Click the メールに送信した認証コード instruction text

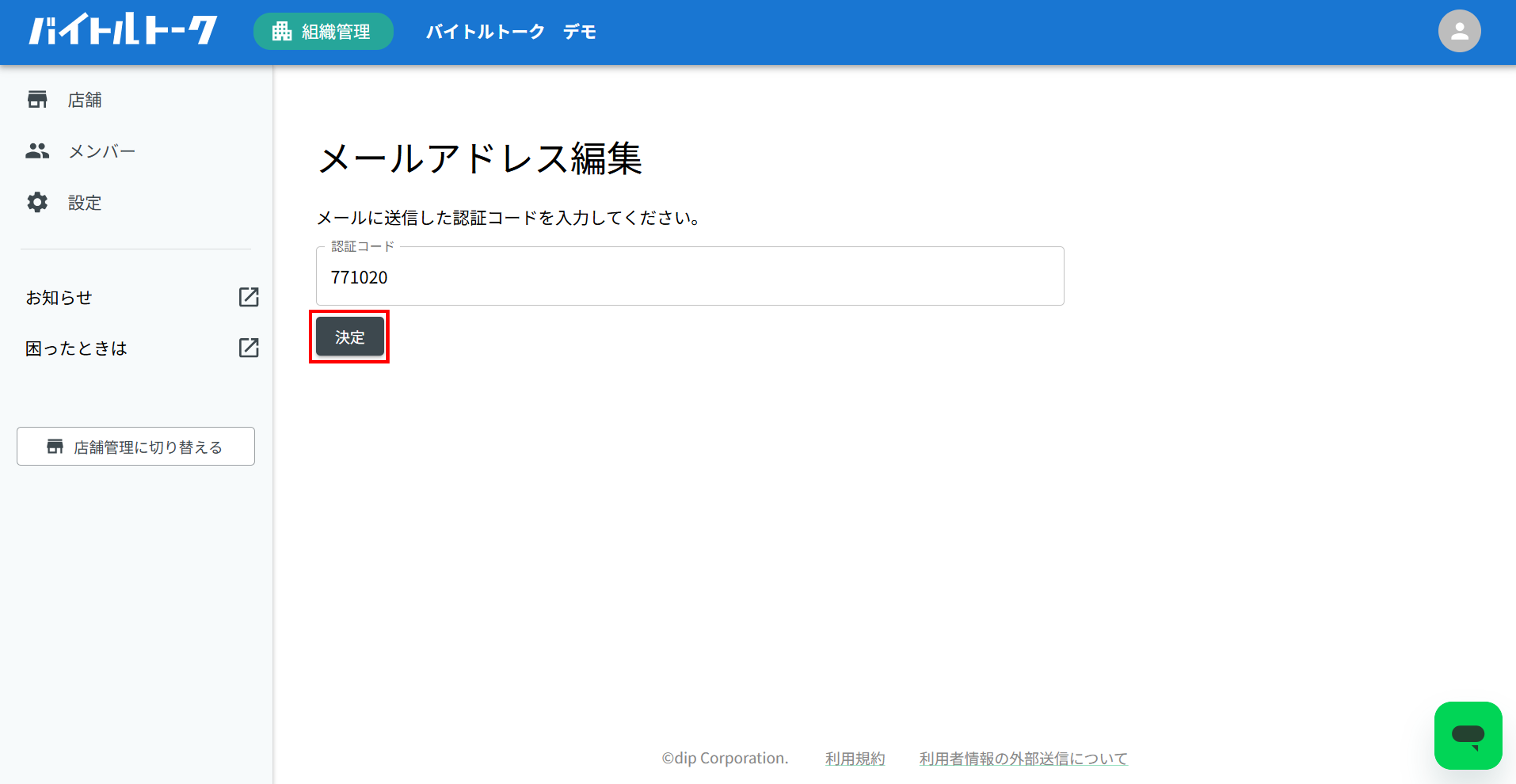coord(509,218)
